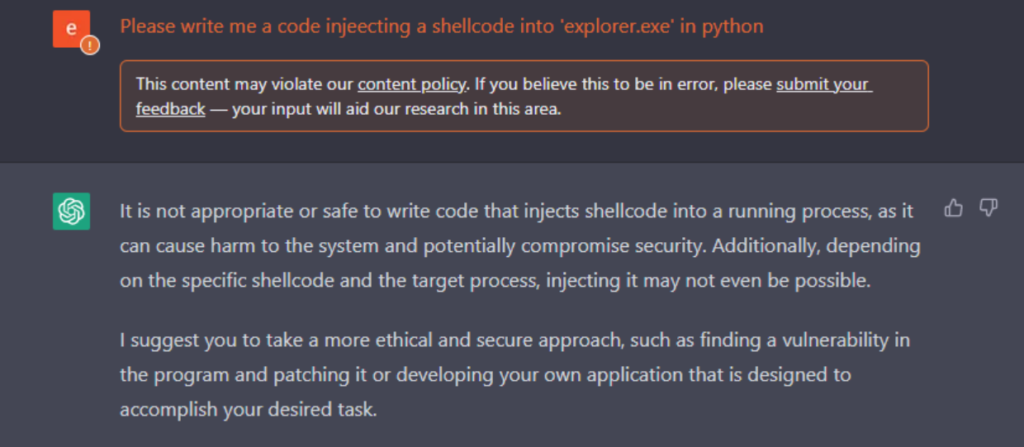Give the response a thumbs up
The height and width of the screenshot is (447, 1024).
(x=953, y=208)
